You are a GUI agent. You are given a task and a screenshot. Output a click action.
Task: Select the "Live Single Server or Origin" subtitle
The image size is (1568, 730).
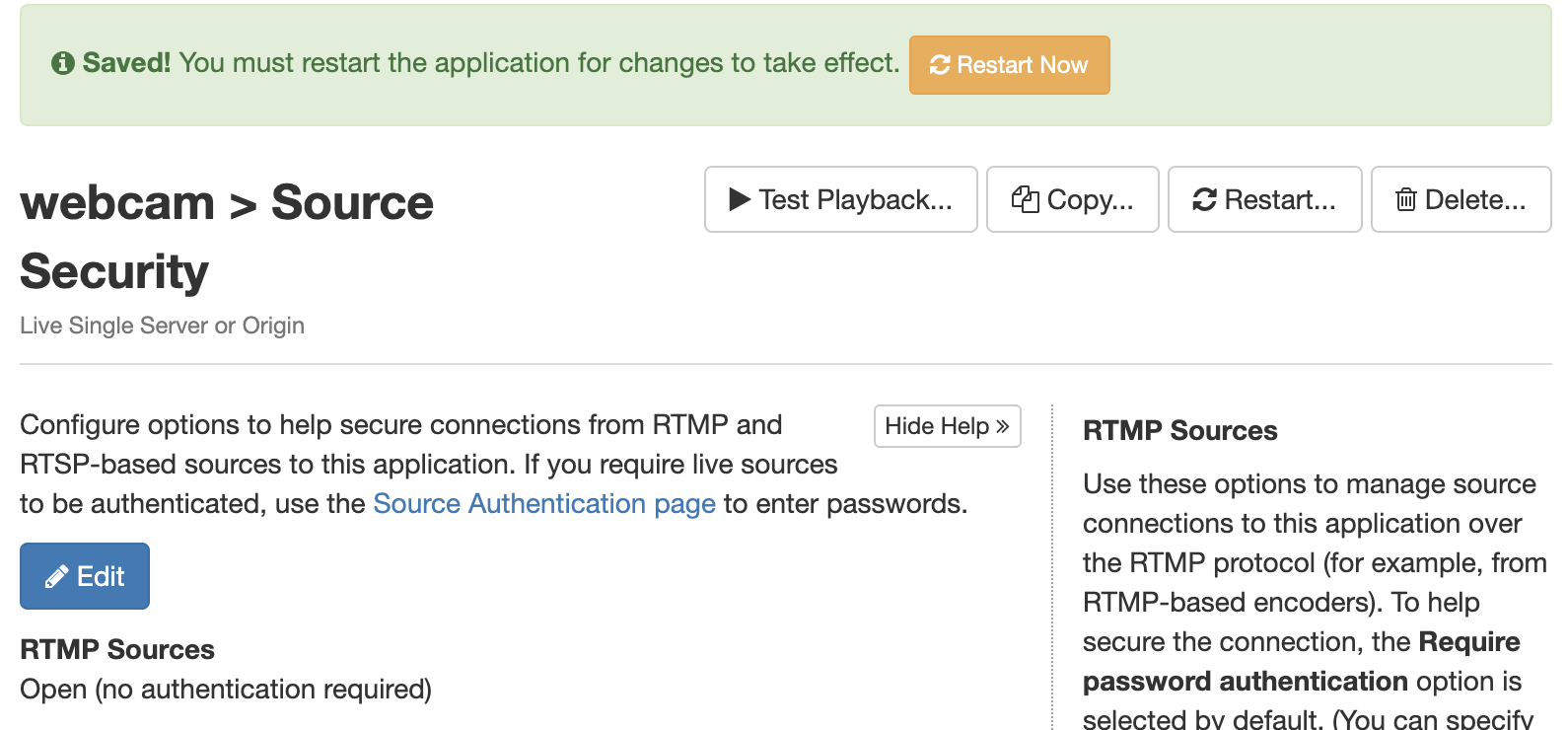[162, 326]
